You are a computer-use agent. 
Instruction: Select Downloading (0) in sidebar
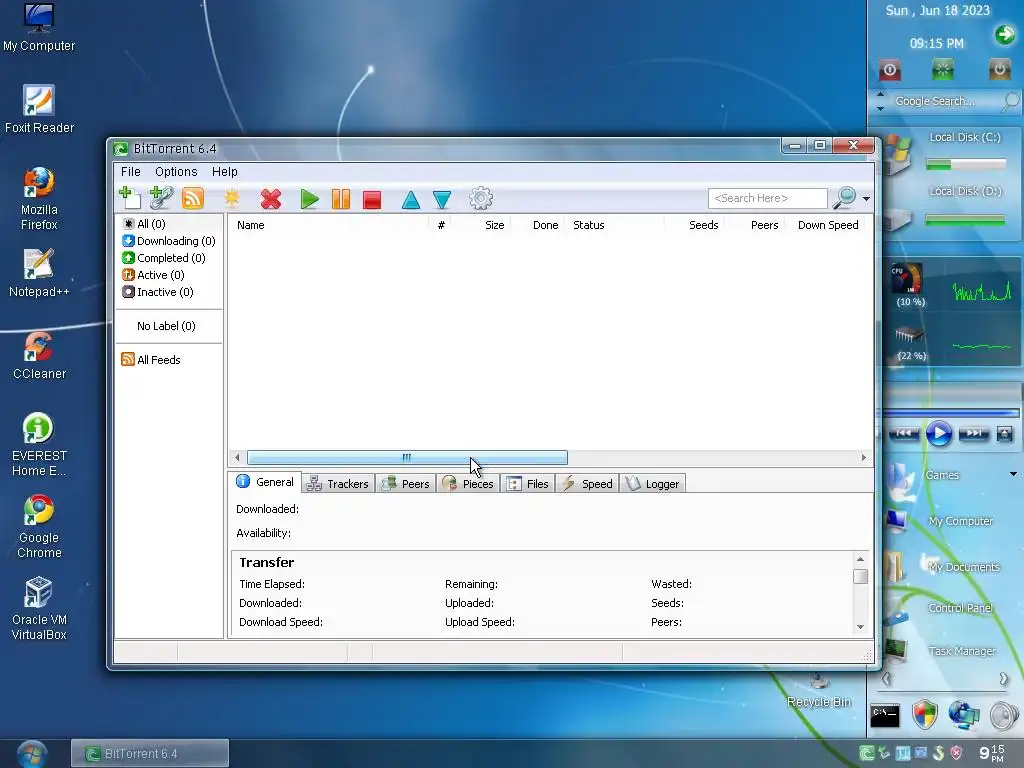[169, 241]
